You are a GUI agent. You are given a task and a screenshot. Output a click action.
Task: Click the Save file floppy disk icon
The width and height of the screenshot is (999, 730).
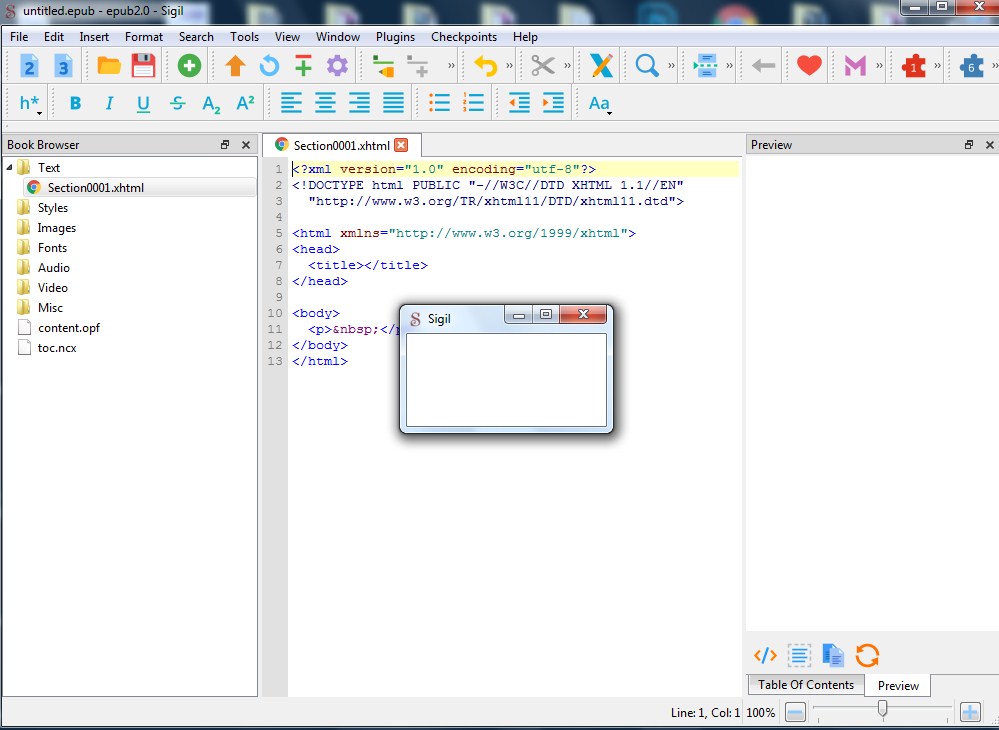tap(143, 66)
